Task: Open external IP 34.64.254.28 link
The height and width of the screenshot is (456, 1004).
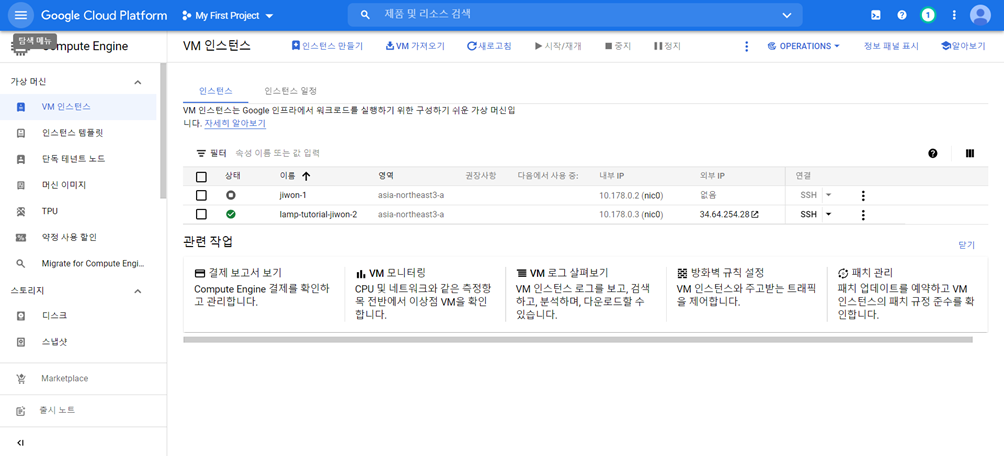Action: (729, 215)
